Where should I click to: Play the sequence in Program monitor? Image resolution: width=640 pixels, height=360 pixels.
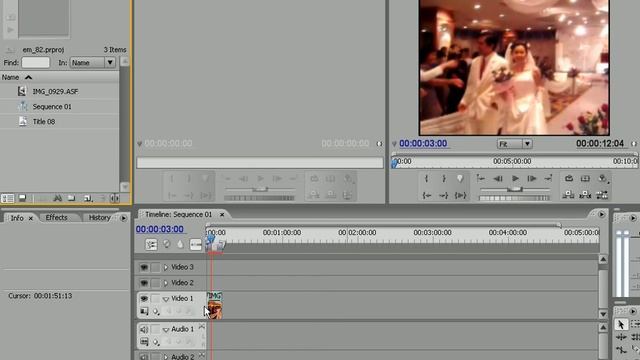coord(515,178)
